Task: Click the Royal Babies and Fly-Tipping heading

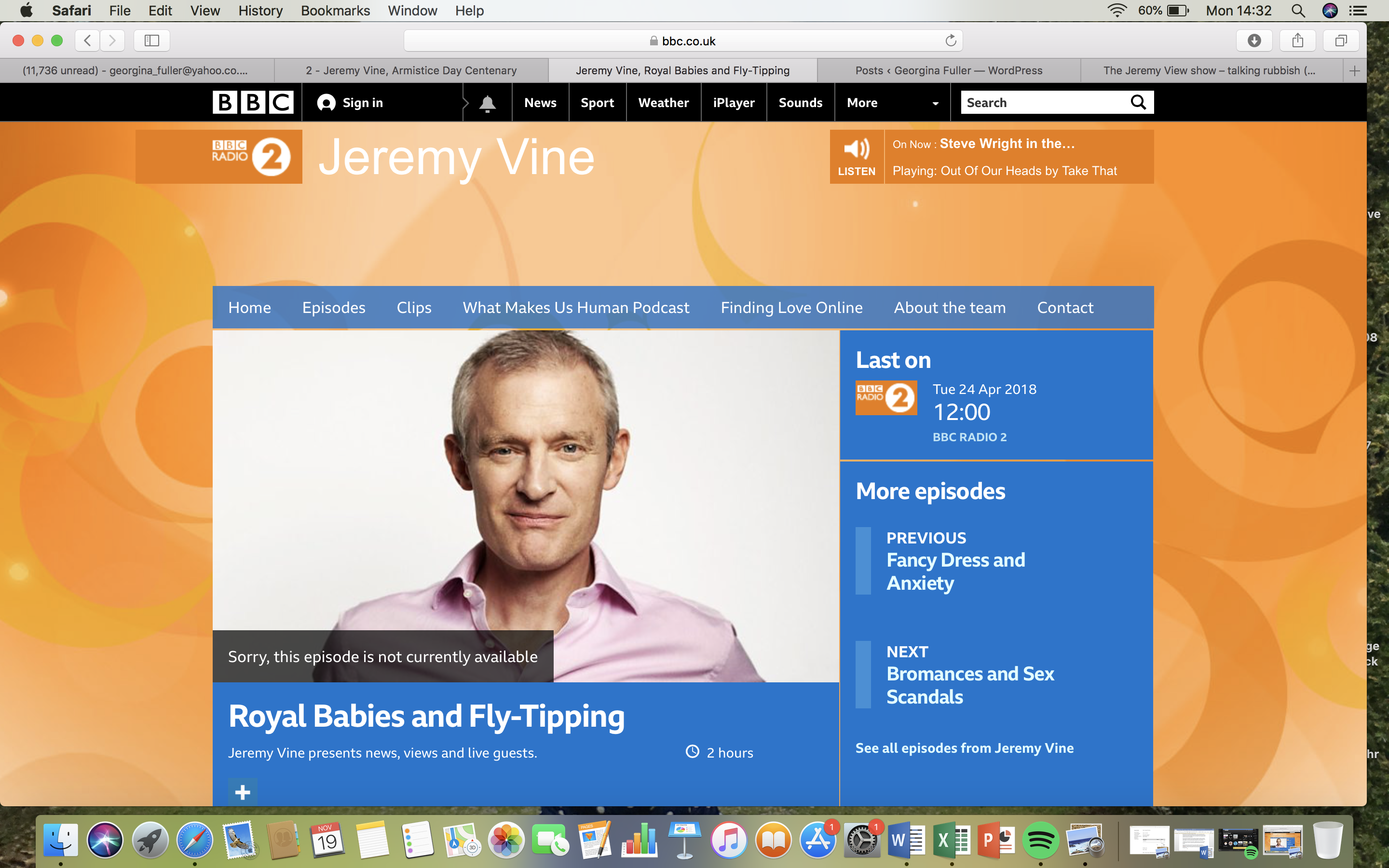Action: tap(426, 717)
